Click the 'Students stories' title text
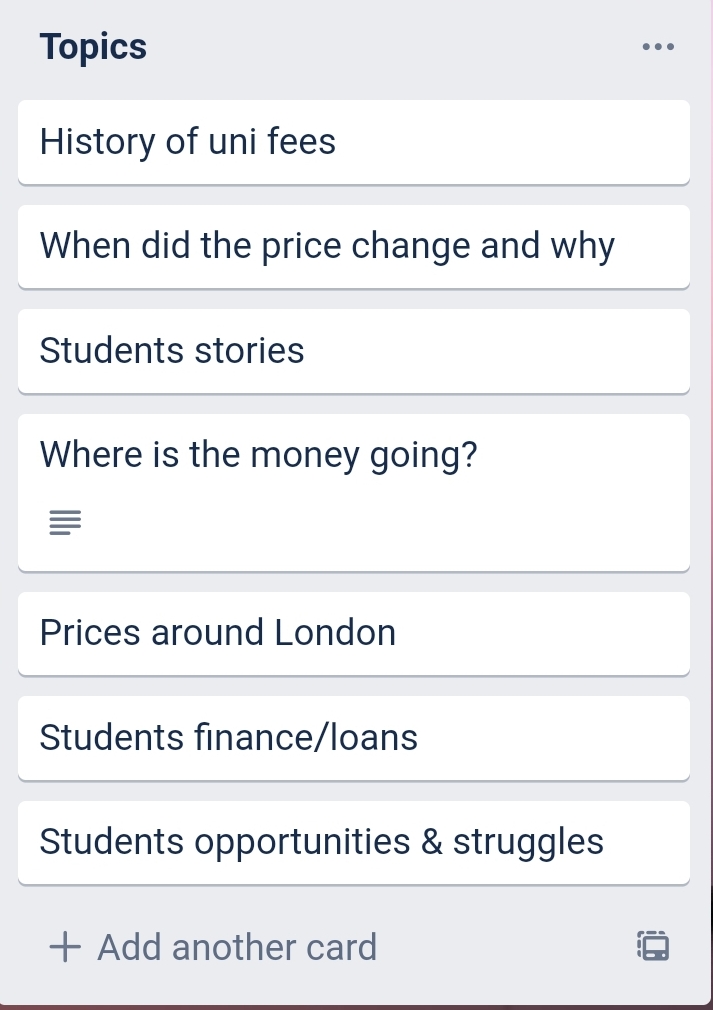 (172, 351)
